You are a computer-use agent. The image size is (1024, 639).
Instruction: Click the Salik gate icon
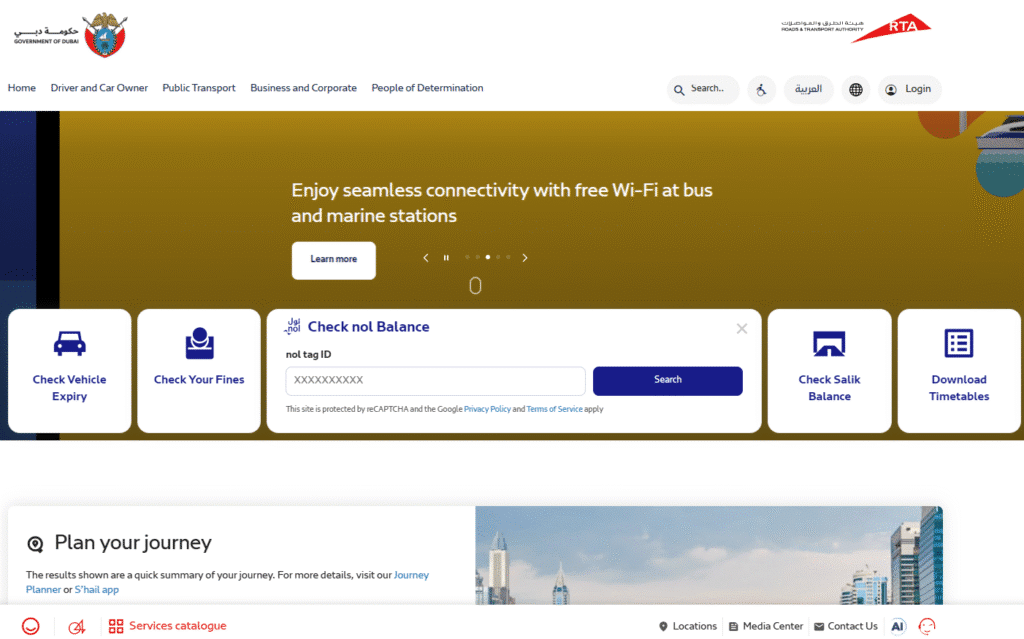pos(829,343)
